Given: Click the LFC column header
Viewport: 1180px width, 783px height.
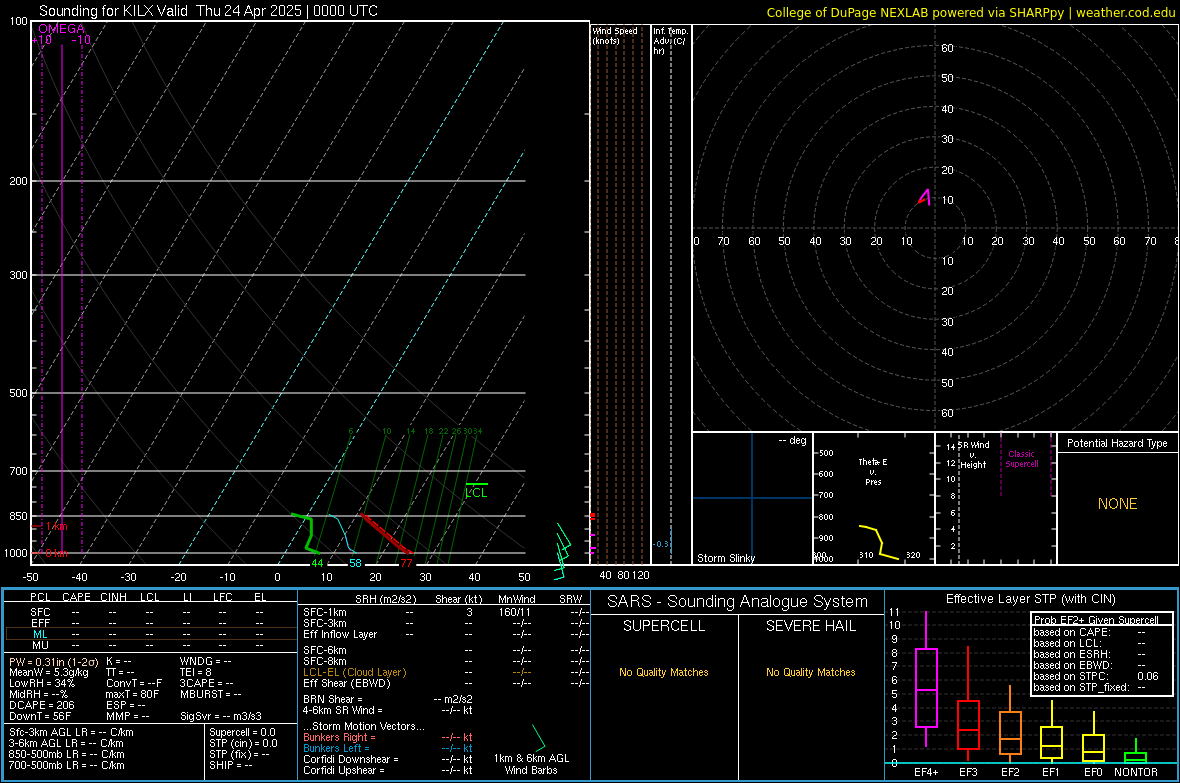Looking at the screenshot, I should coord(223,597).
